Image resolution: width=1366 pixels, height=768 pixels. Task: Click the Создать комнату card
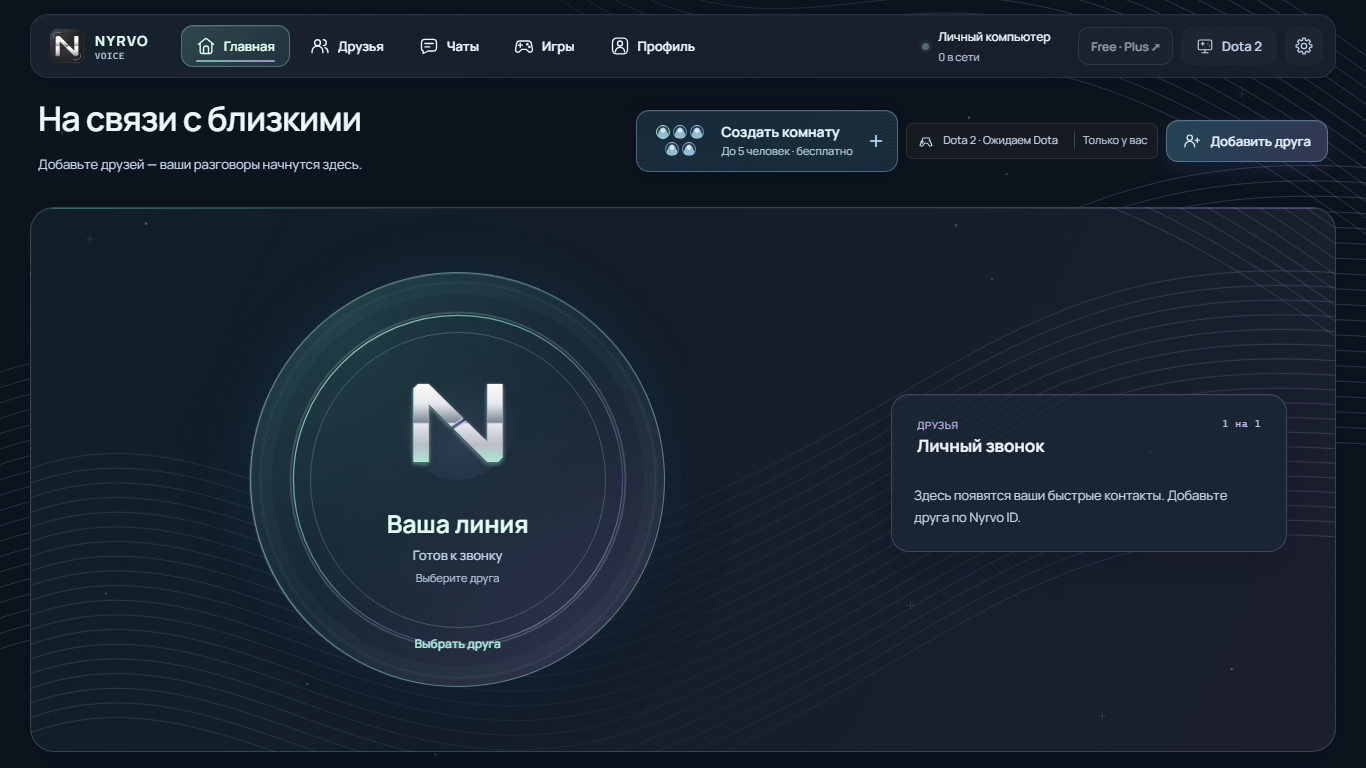767,141
